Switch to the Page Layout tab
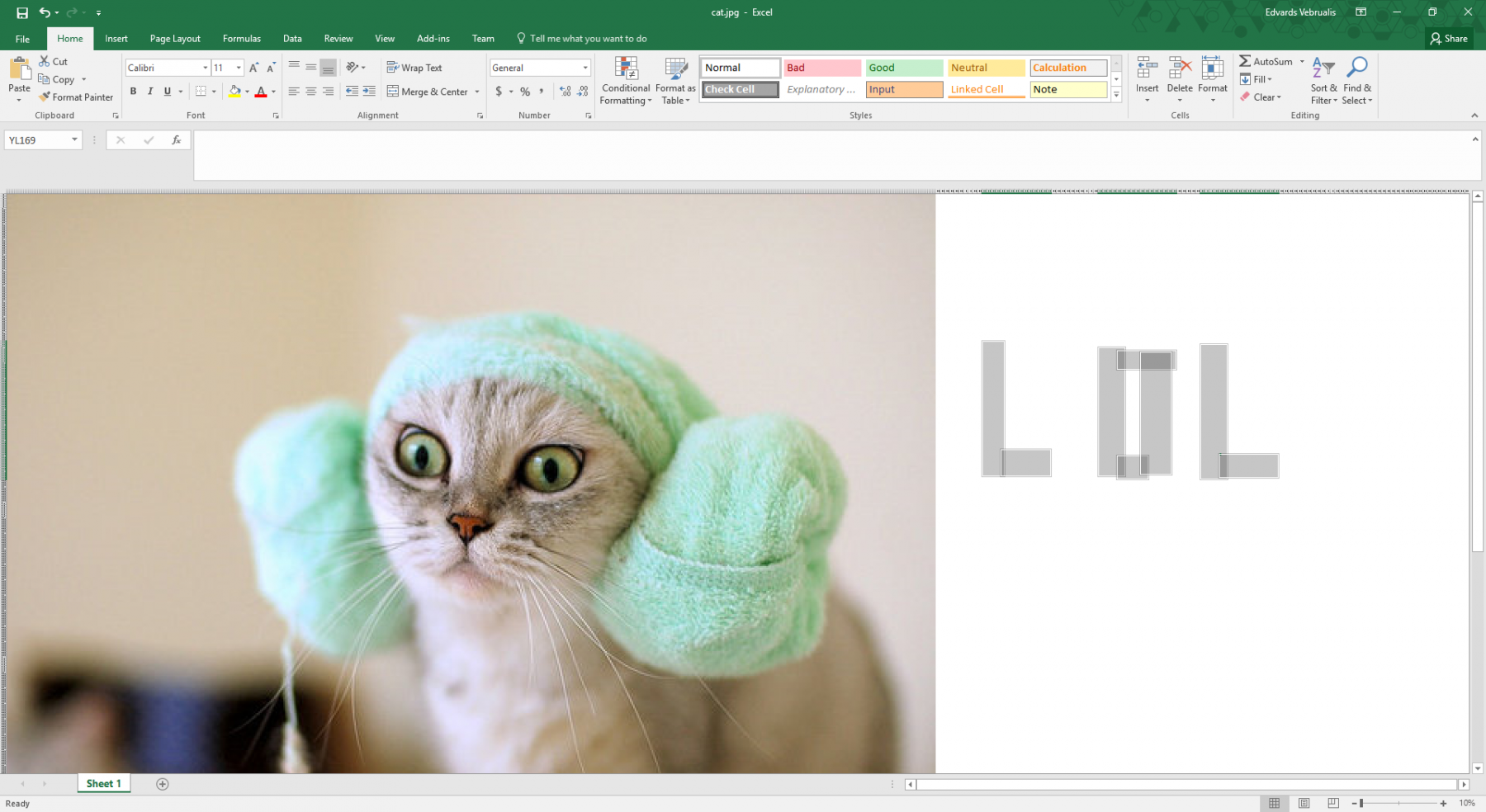Viewport: 1486px width, 812px height. point(175,39)
